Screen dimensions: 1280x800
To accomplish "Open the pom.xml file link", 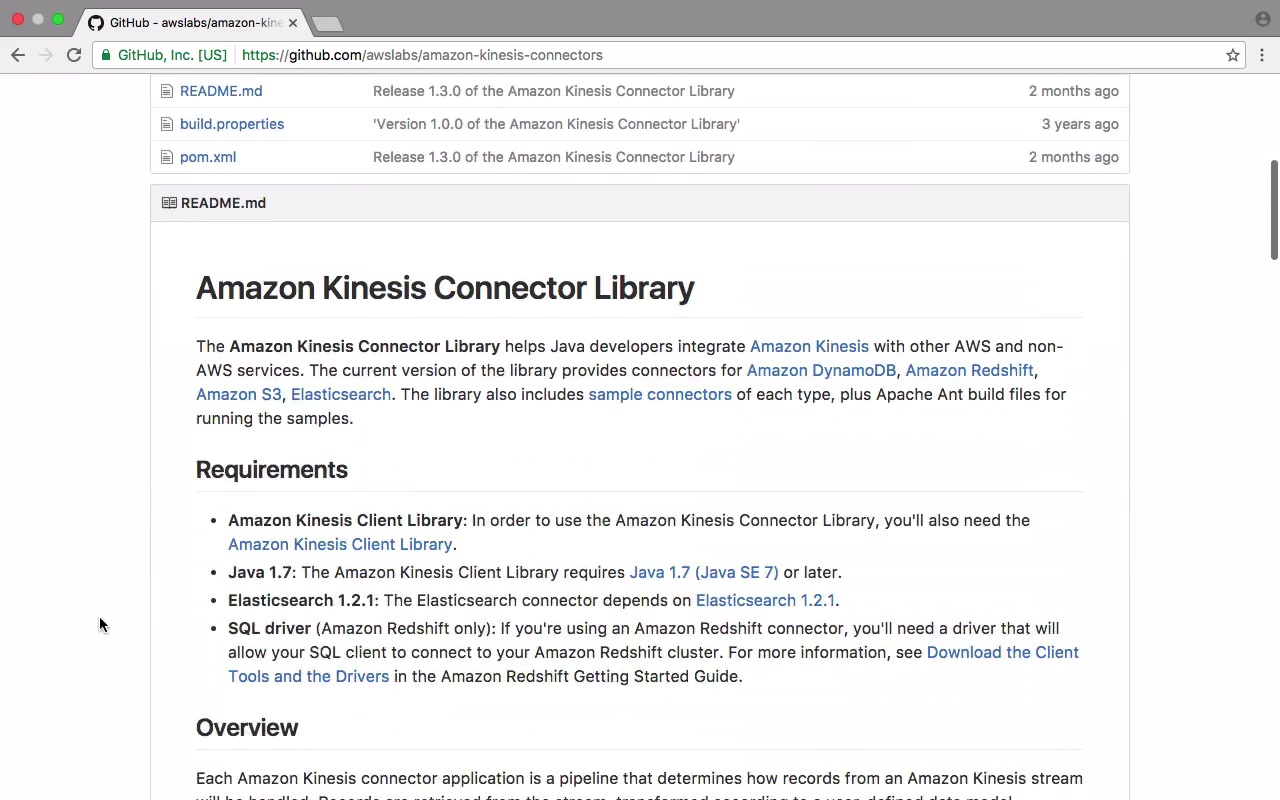I will pos(208,157).
